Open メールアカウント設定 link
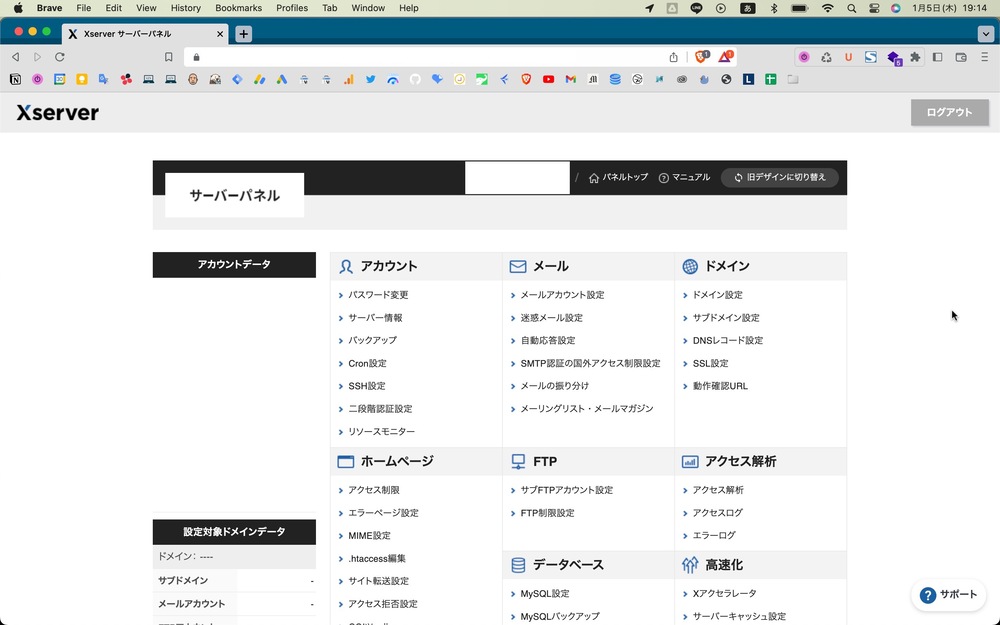Image resolution: width=1000 pixels, height=625 pixels. click(562, 295)
